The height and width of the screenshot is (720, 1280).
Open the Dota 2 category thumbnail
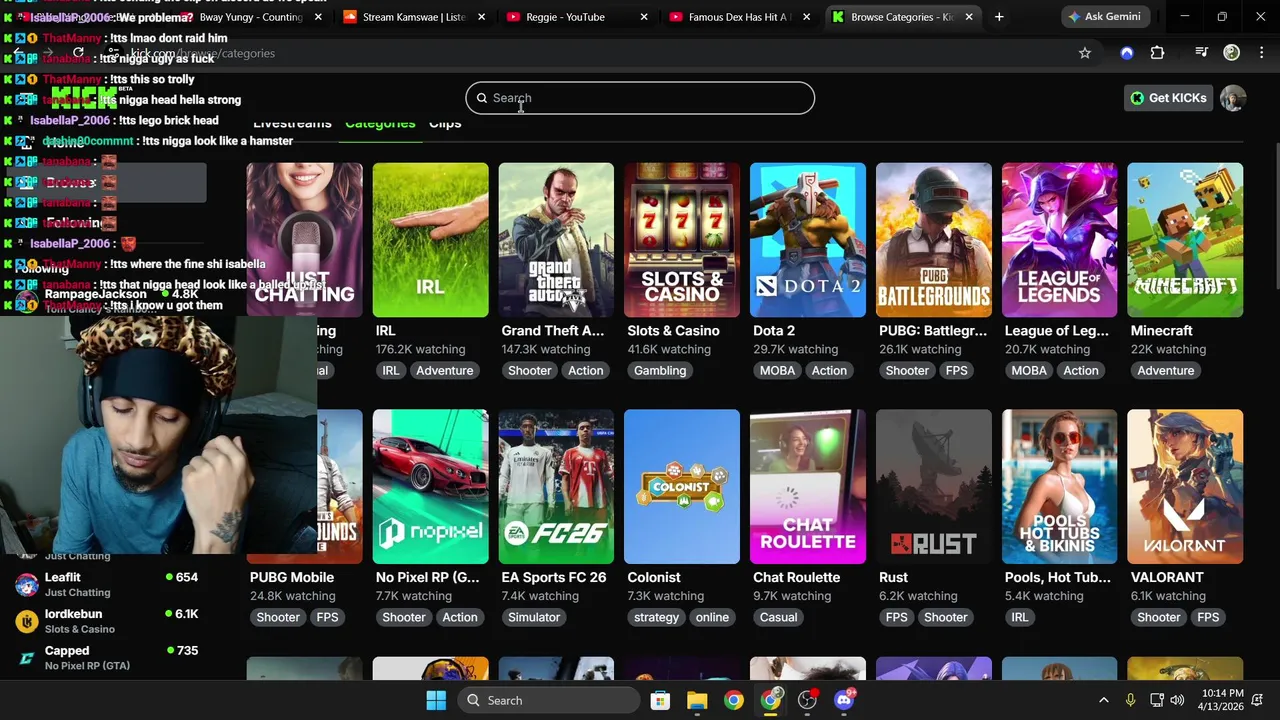coord(808,240)
